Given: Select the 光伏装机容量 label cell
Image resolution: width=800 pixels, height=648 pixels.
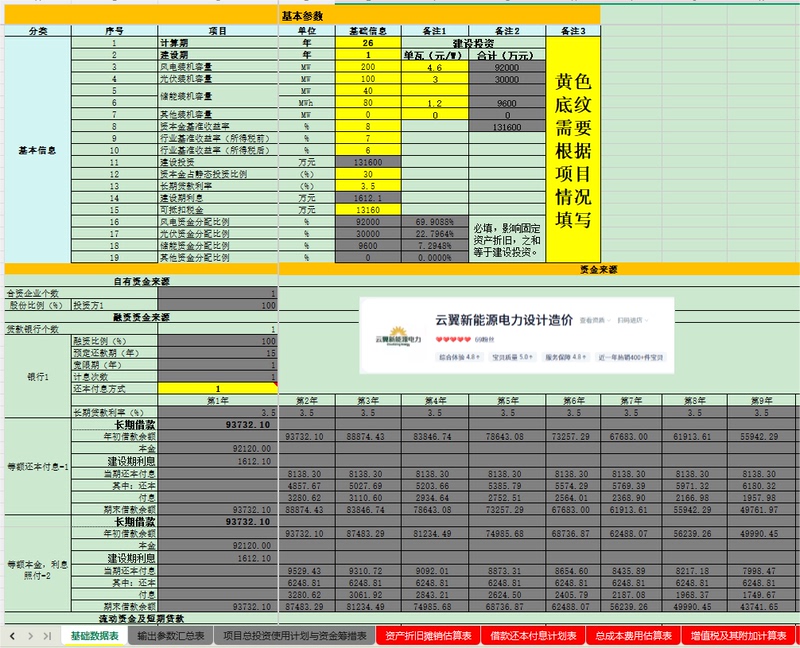Looking at the screenshot, I should 218,79.
